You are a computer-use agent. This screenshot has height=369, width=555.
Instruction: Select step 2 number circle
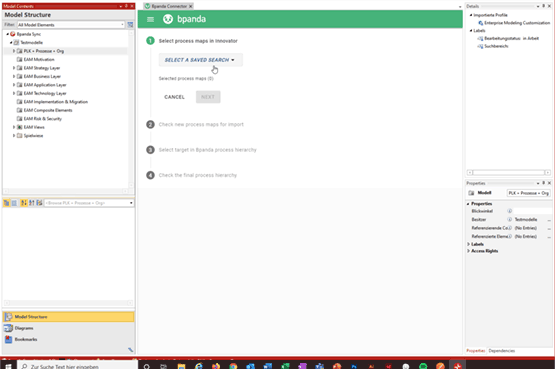[x=150, y=125]
